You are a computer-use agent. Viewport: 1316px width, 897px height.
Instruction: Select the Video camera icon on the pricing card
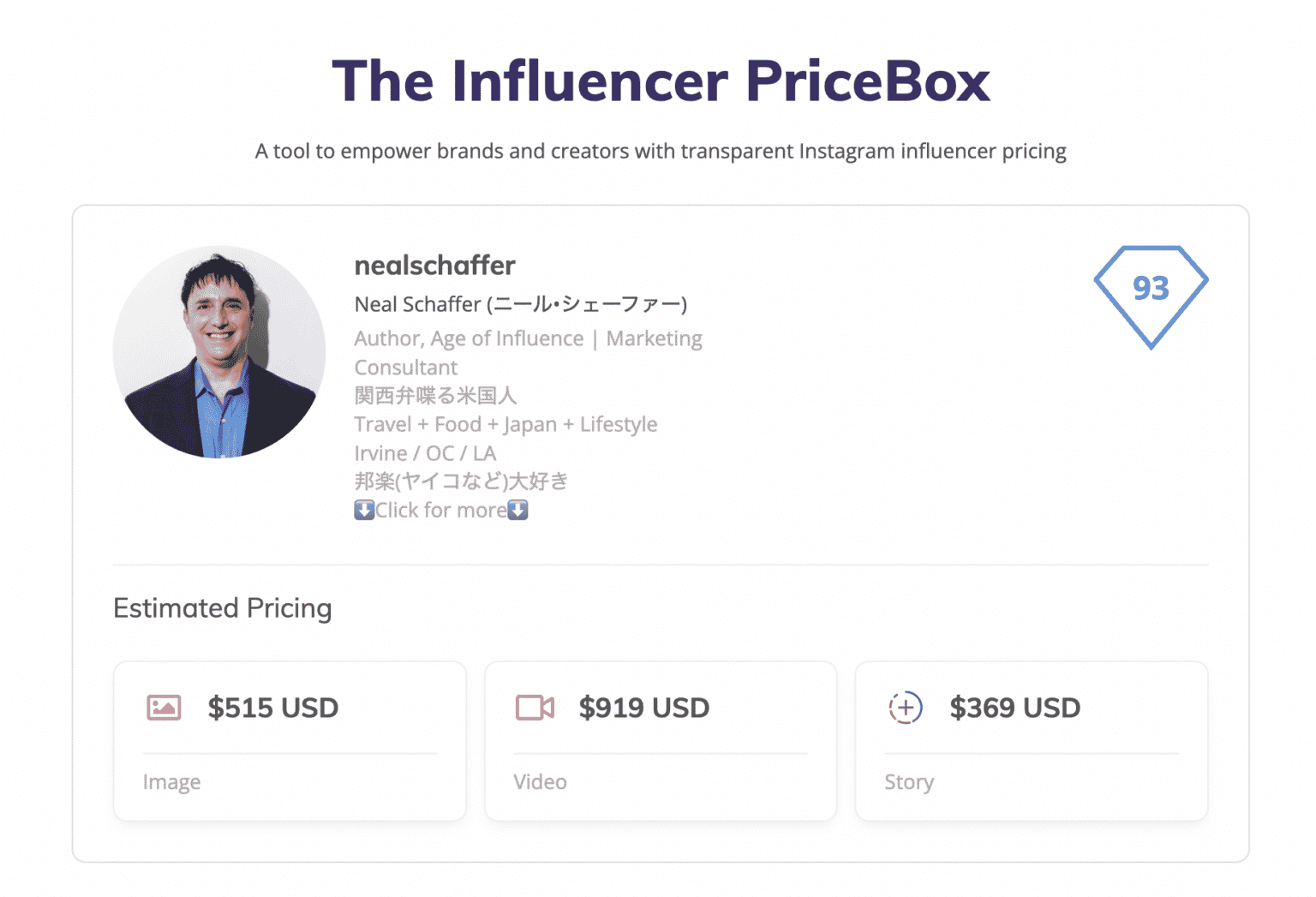click(x=534, y=708)
